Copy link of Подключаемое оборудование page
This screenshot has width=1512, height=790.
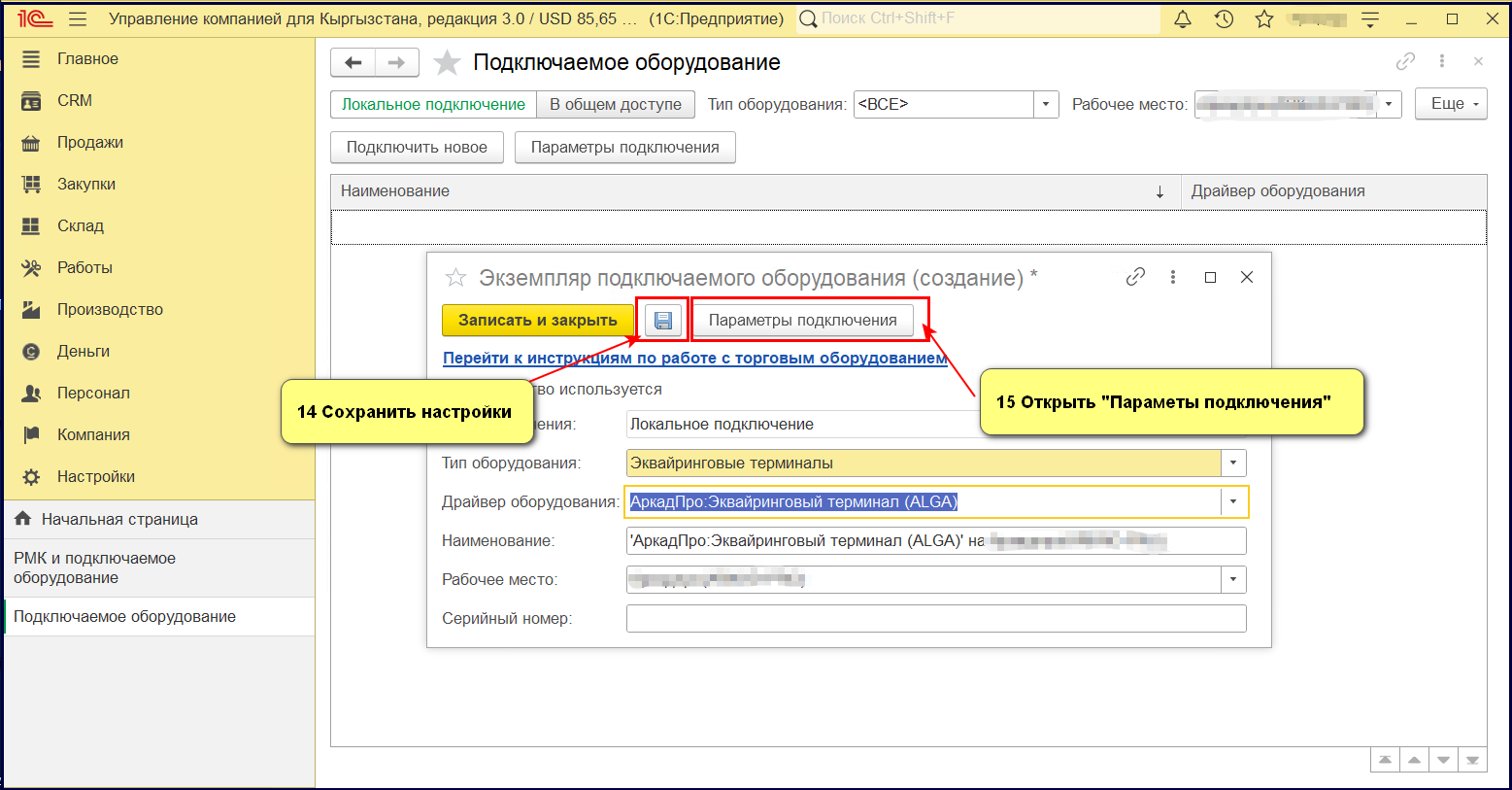coord(1405,61)
